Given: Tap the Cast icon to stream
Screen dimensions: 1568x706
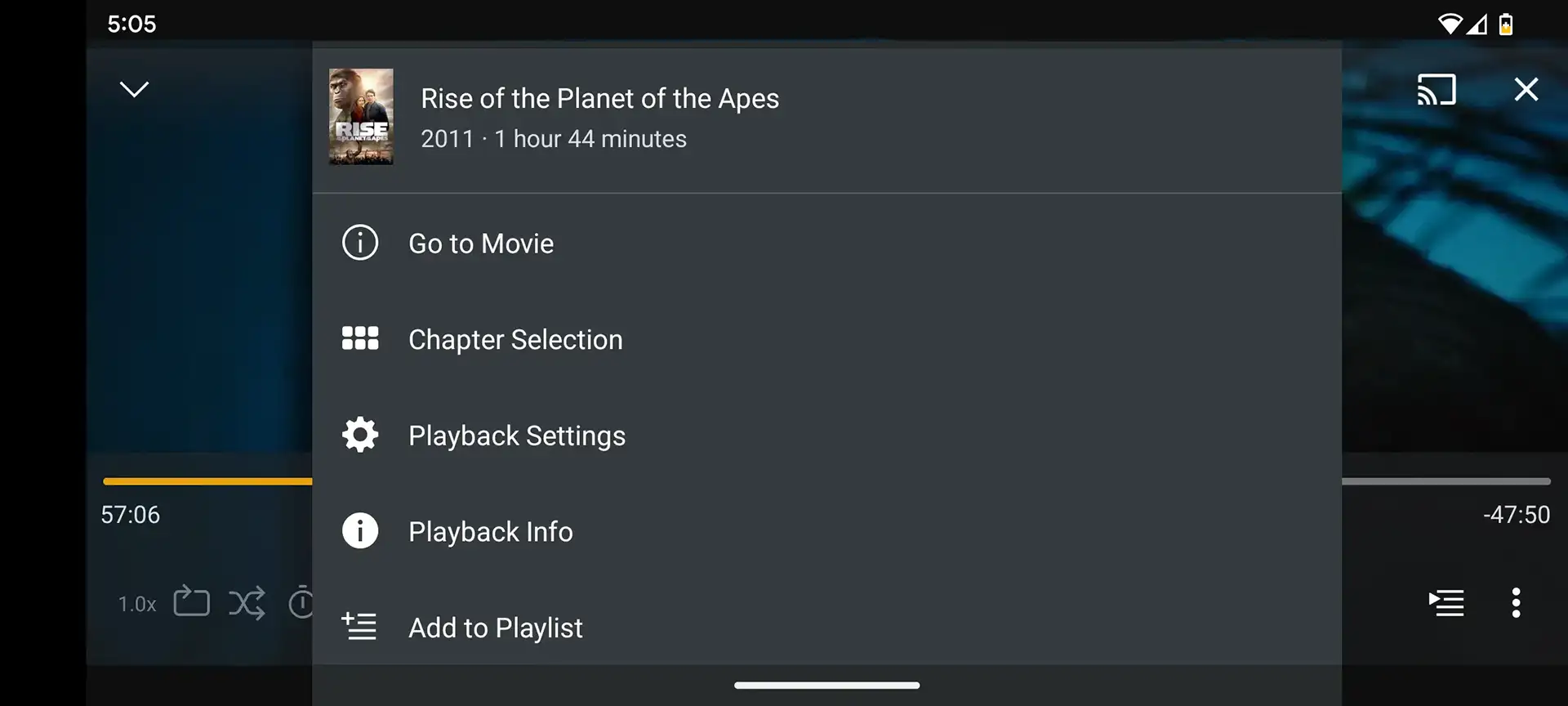Looking at the screenshot, I should (x=1437, y=90).
